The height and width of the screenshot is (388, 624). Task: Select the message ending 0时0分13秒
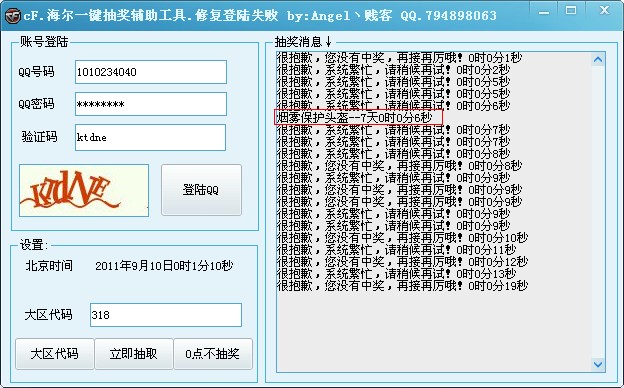(396, 273)
